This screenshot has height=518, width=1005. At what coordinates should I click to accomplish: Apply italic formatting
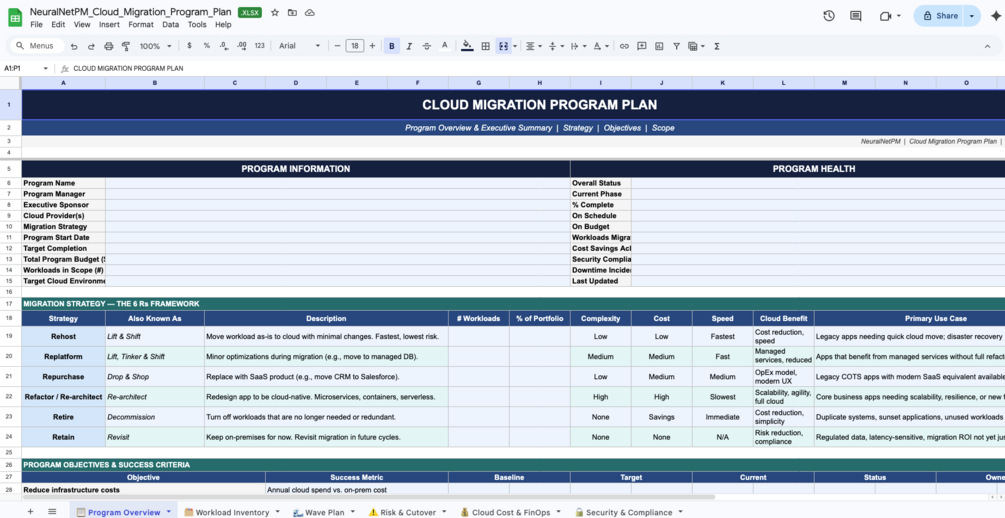[x=409, y=46]
